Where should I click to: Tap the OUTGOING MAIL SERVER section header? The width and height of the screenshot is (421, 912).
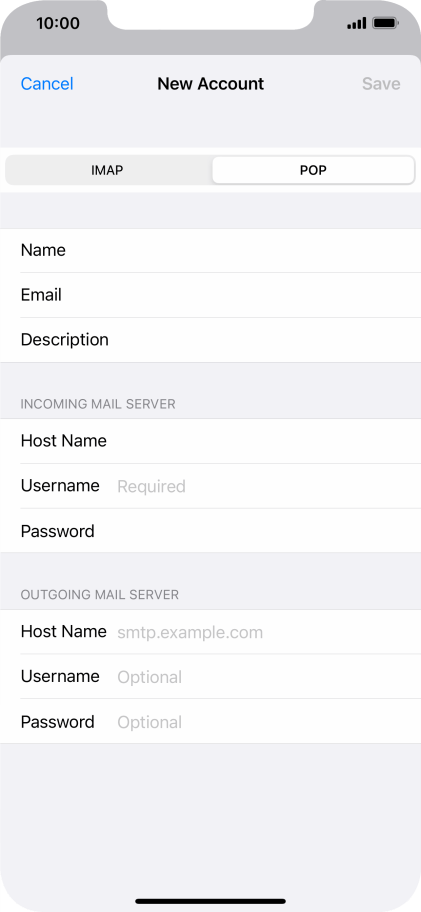pos(99,594)
